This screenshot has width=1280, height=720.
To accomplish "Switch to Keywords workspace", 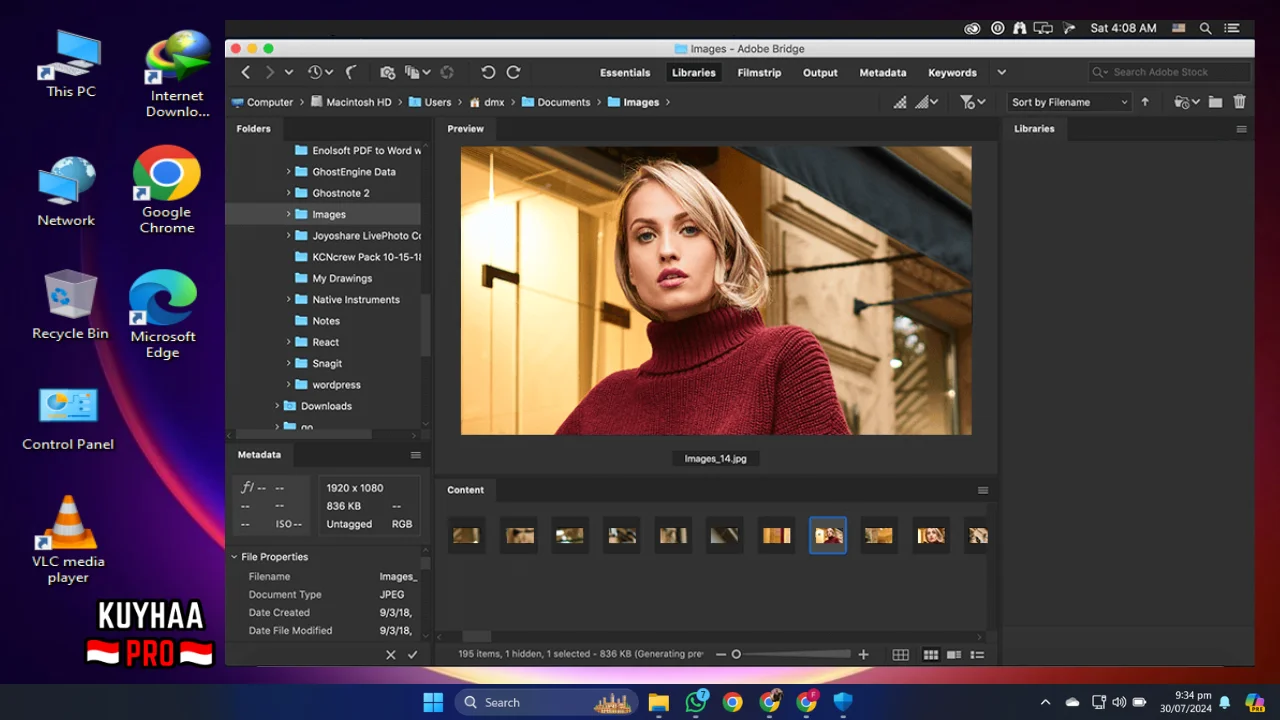I will [x=952, y=72].
